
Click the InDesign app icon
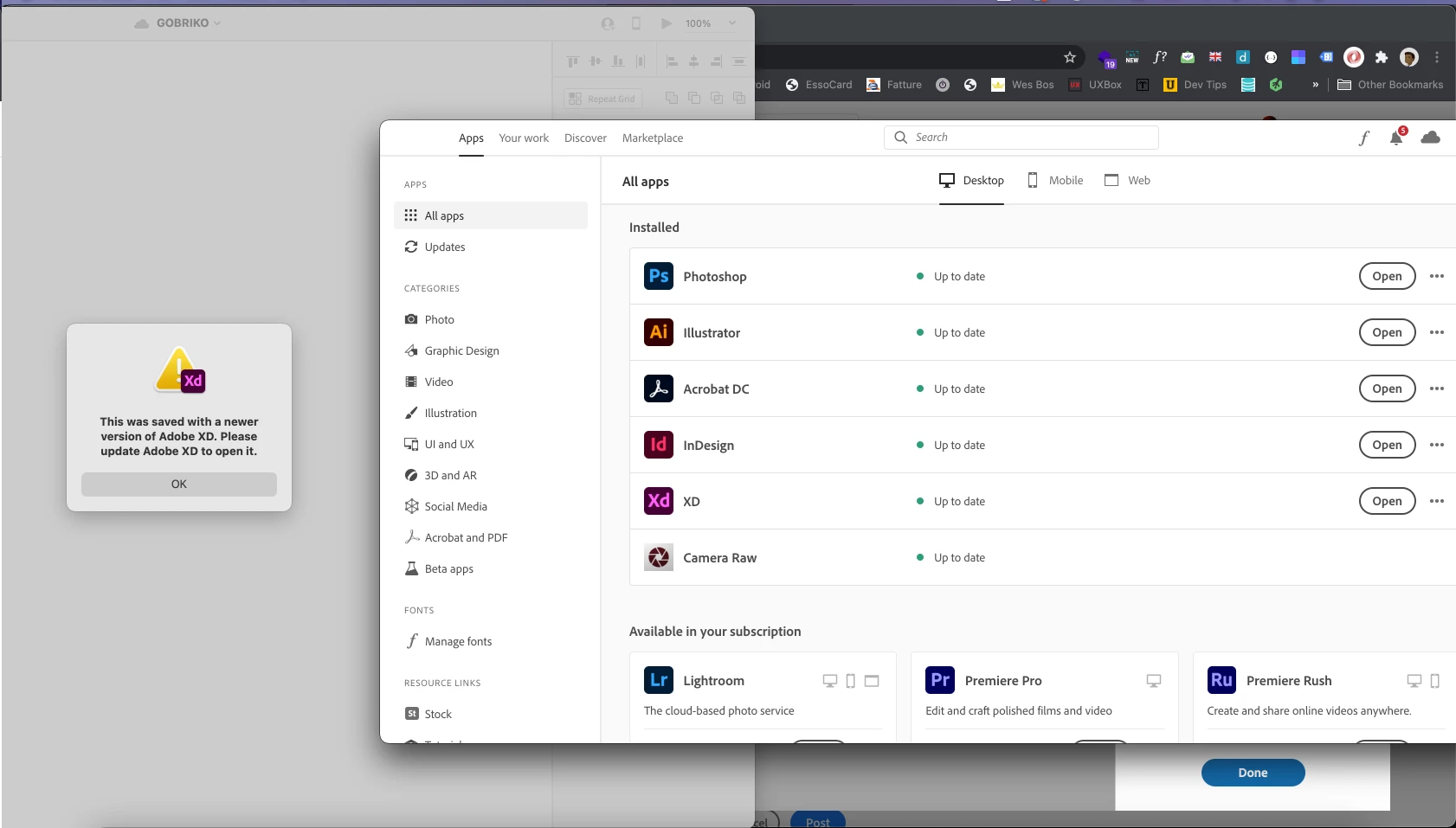point(659,445)
